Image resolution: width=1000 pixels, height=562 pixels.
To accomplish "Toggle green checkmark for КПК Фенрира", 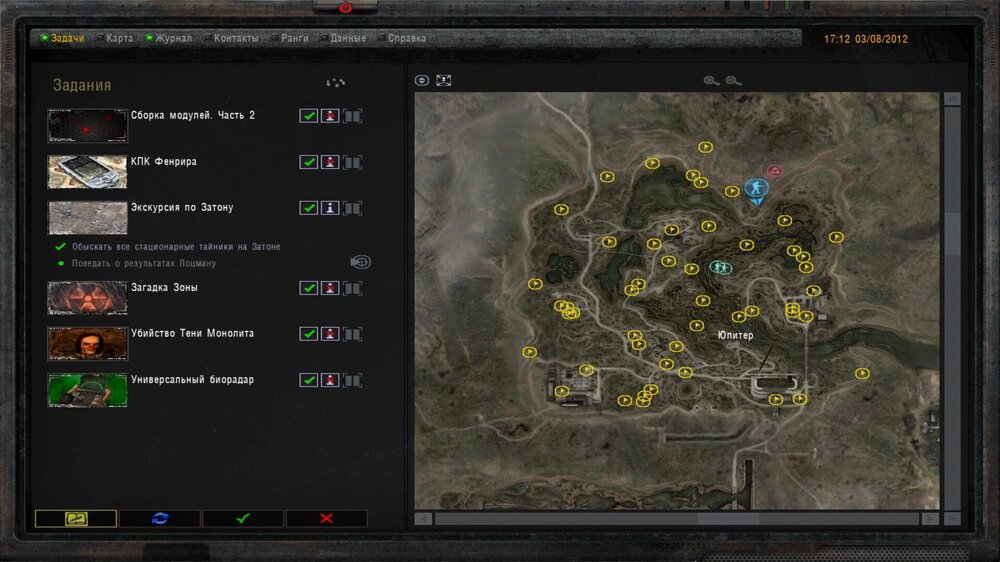I will point(309,162).
